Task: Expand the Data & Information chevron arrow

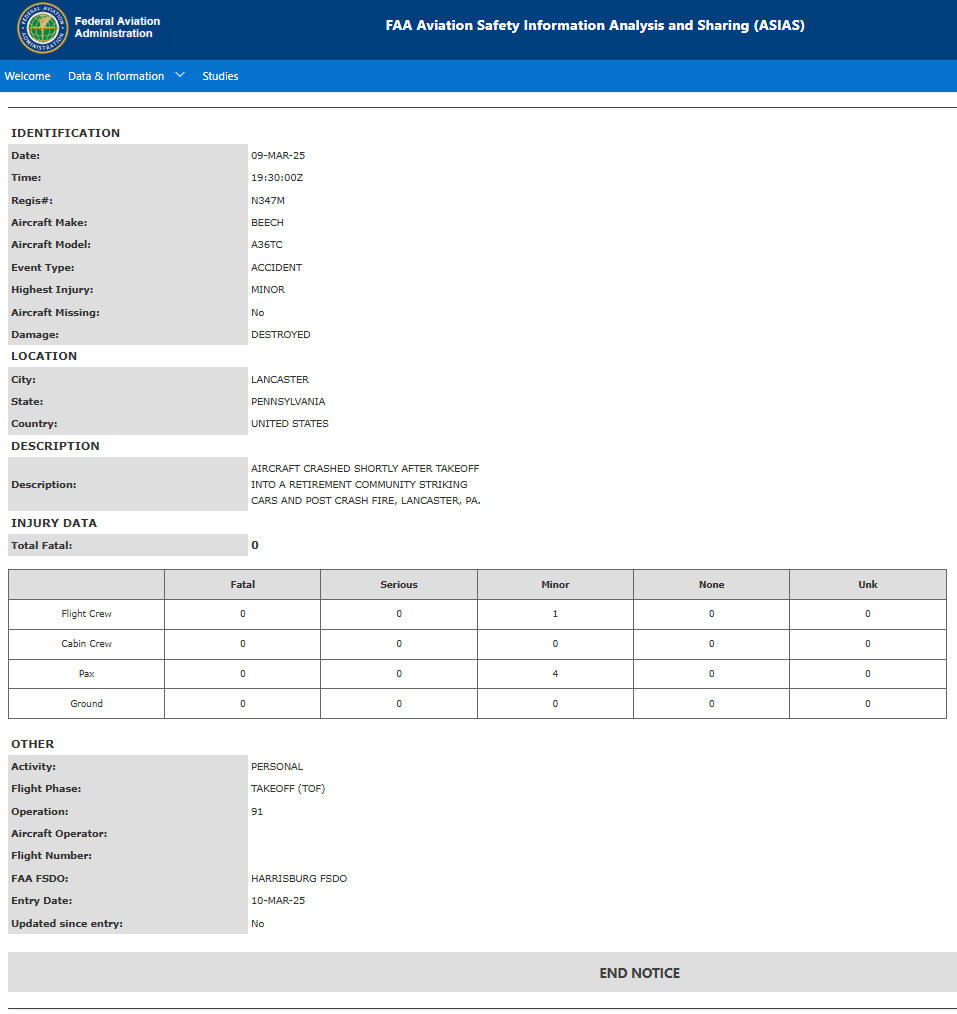Action: (180, 75)
